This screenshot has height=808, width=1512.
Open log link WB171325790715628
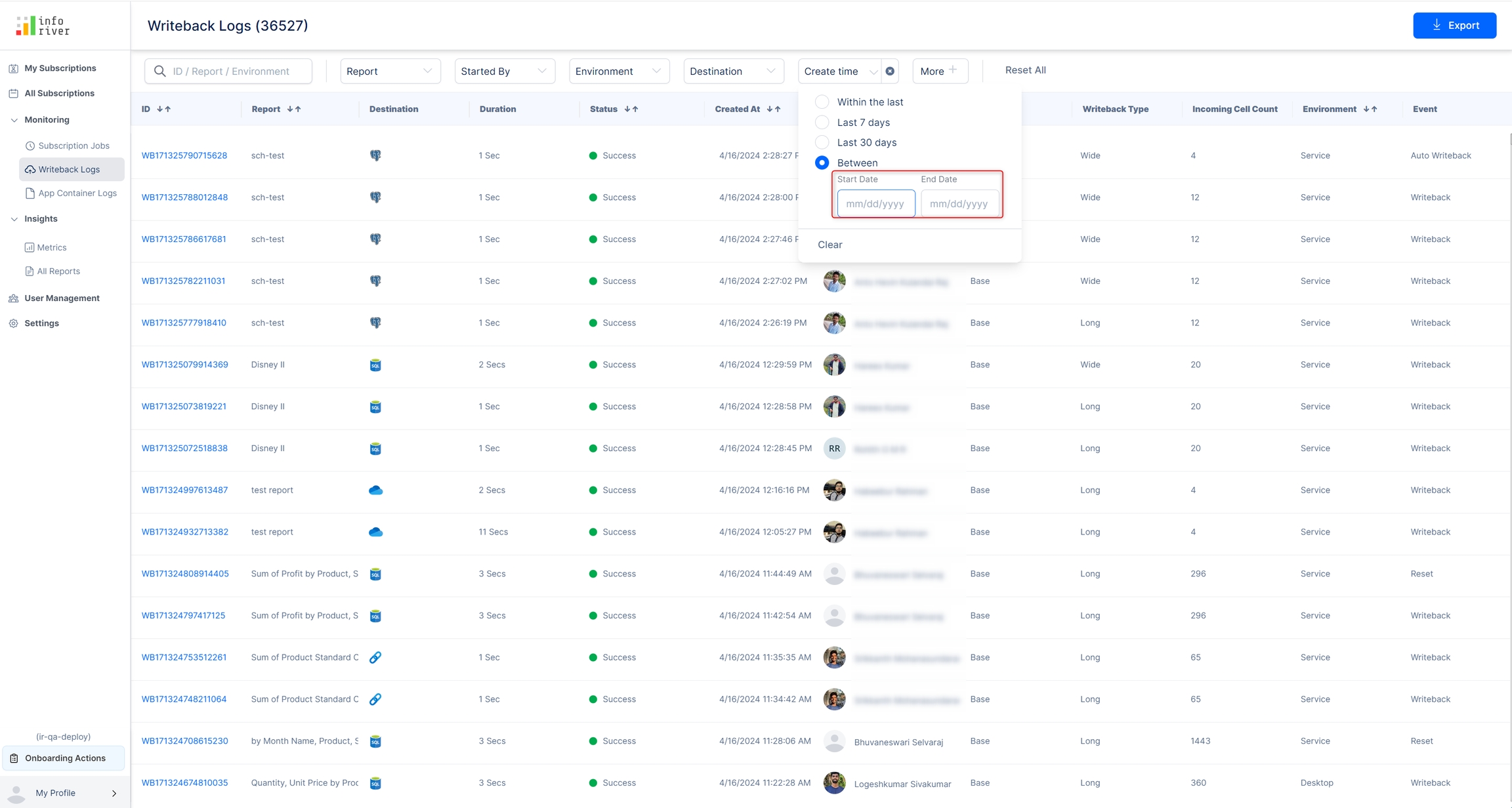point(184,155)
